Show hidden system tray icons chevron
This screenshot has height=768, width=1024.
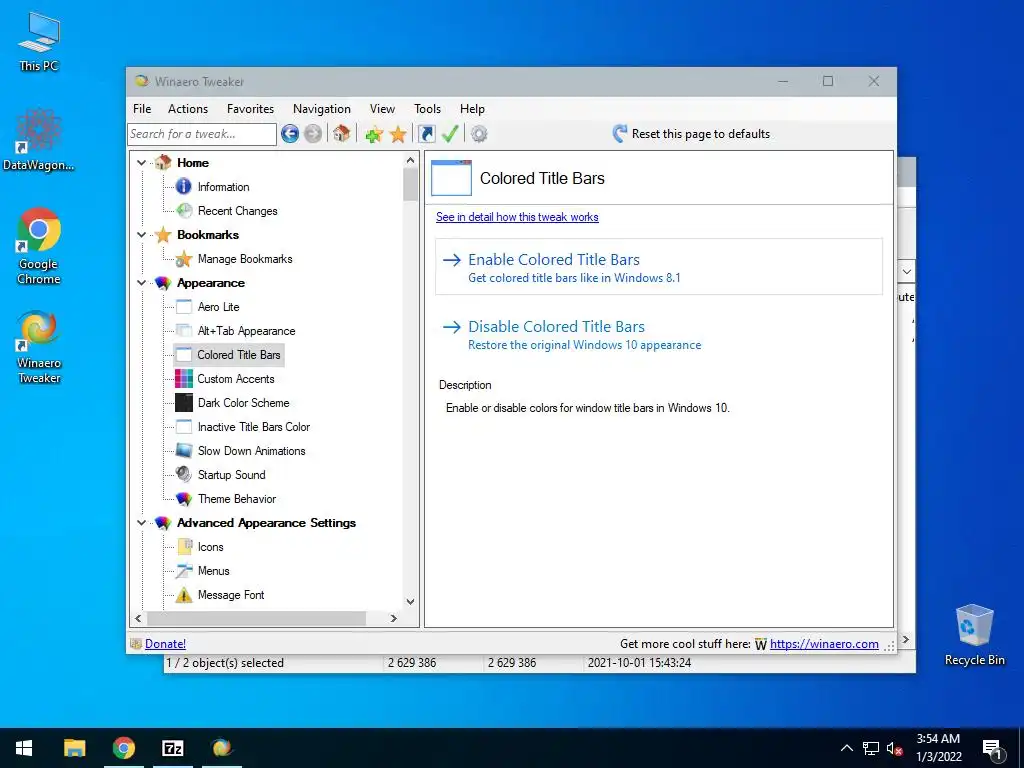(846, 748)
